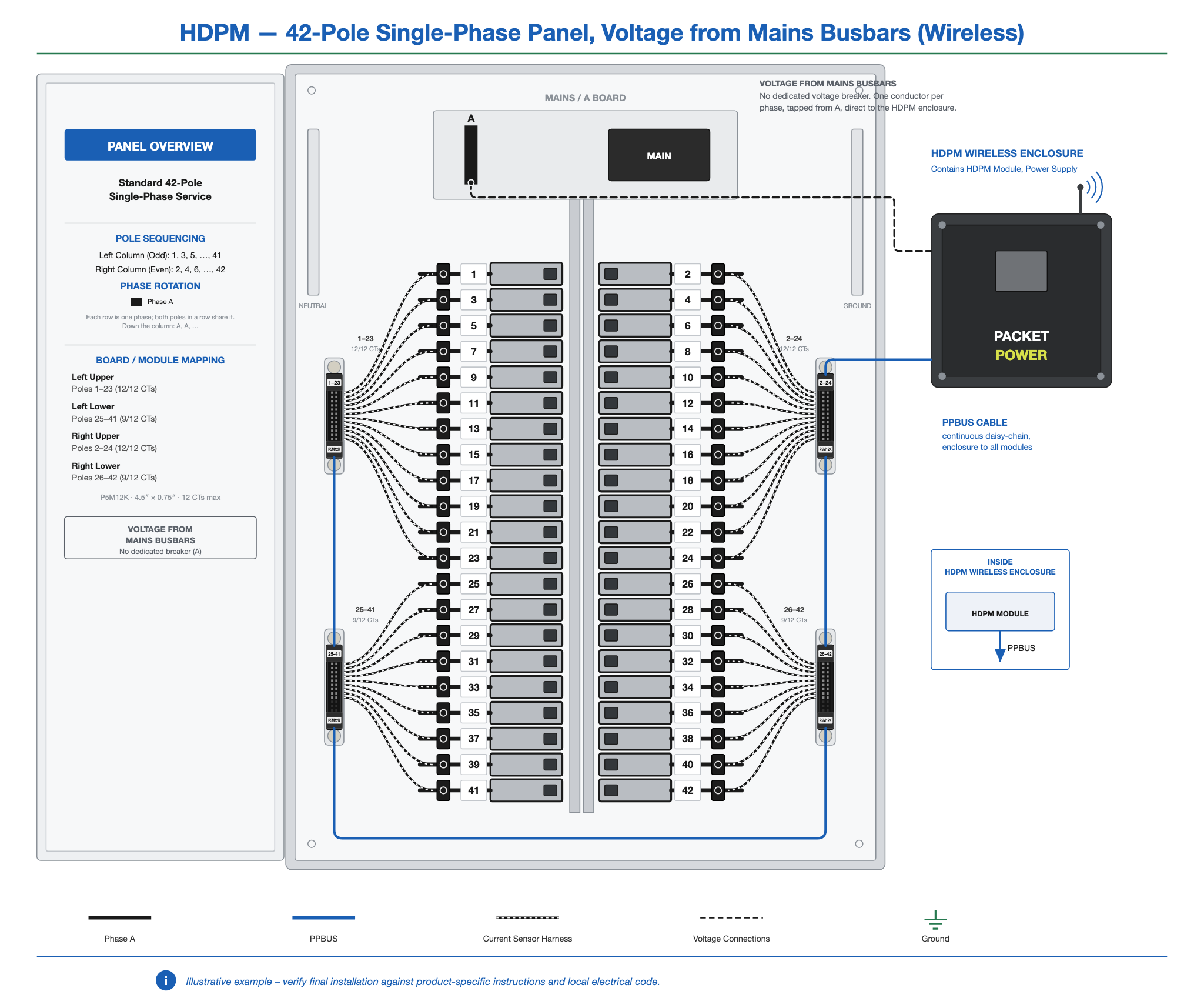Click pole number label 10
The image size is (1204, 1008).
point(688,378)
